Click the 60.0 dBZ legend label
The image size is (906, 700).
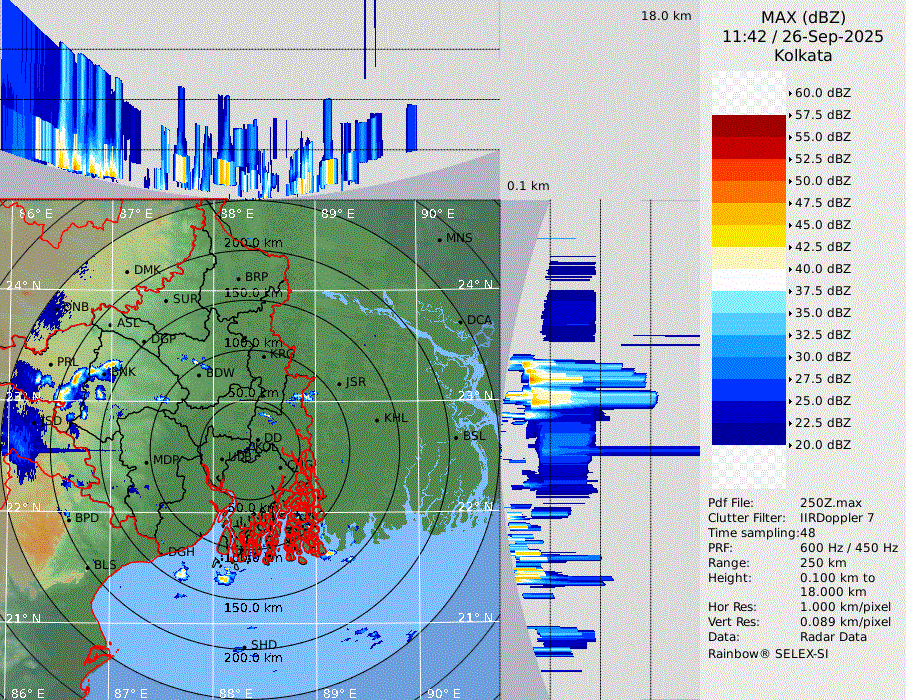tap(822, 93)
